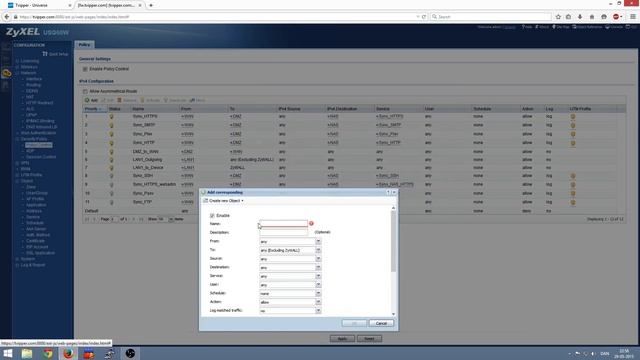The width and height of the screenshot is (640, 360).
Task: Click the Reset button below table
Action: coord(369,338)
